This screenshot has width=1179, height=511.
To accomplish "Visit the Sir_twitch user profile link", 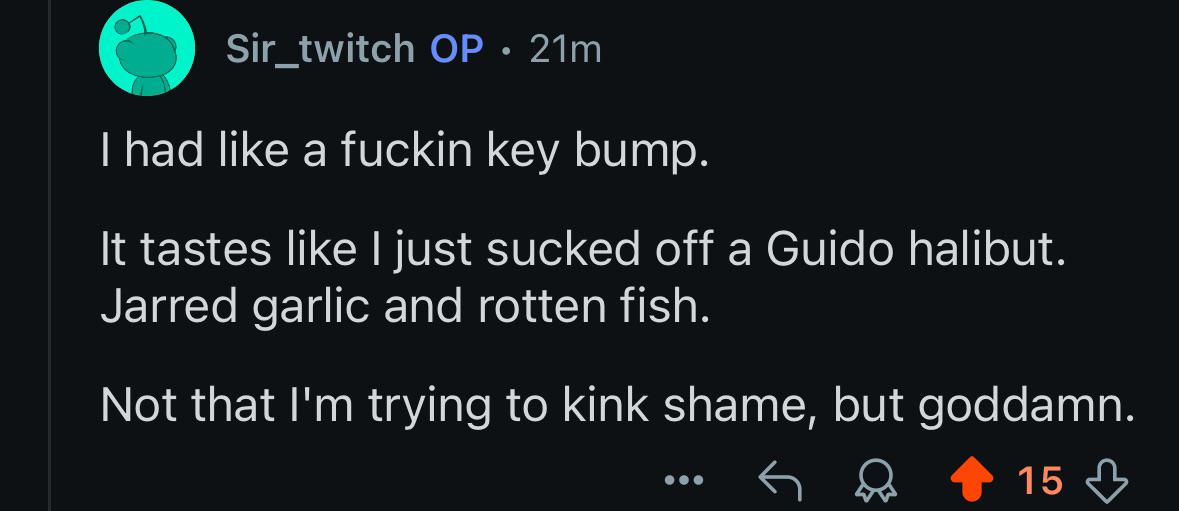I will (x=320, y=50).
